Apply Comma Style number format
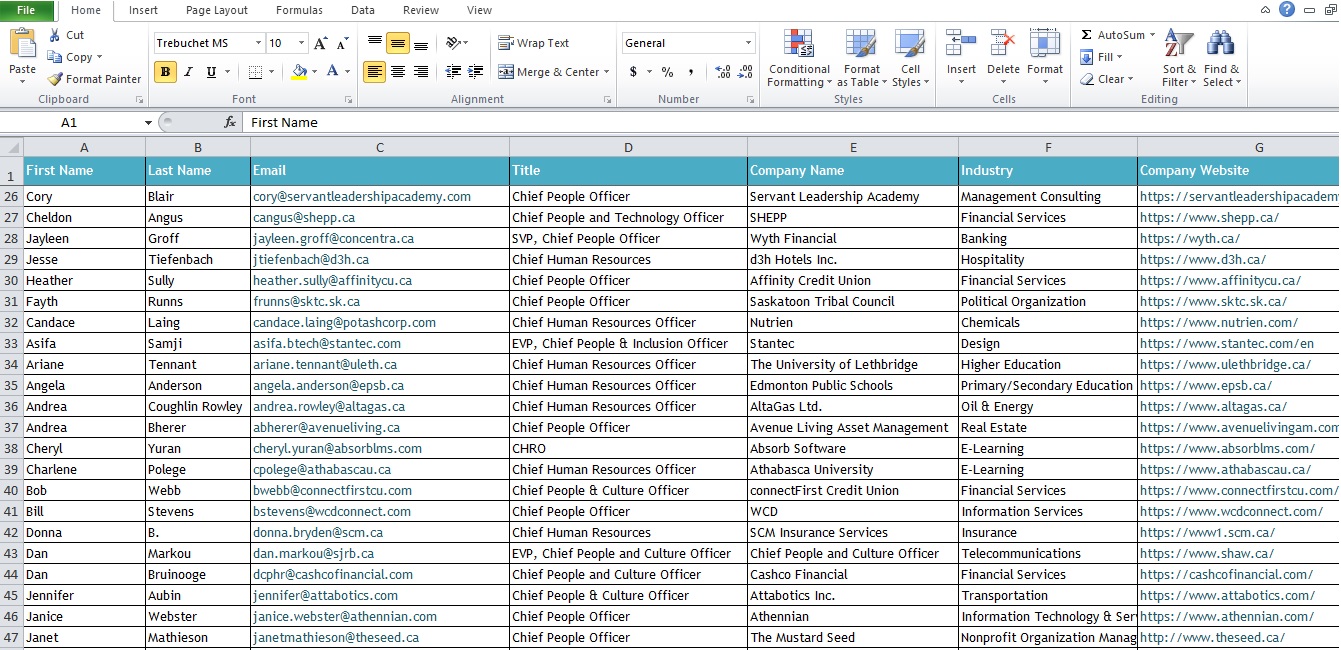 [690, 72]
